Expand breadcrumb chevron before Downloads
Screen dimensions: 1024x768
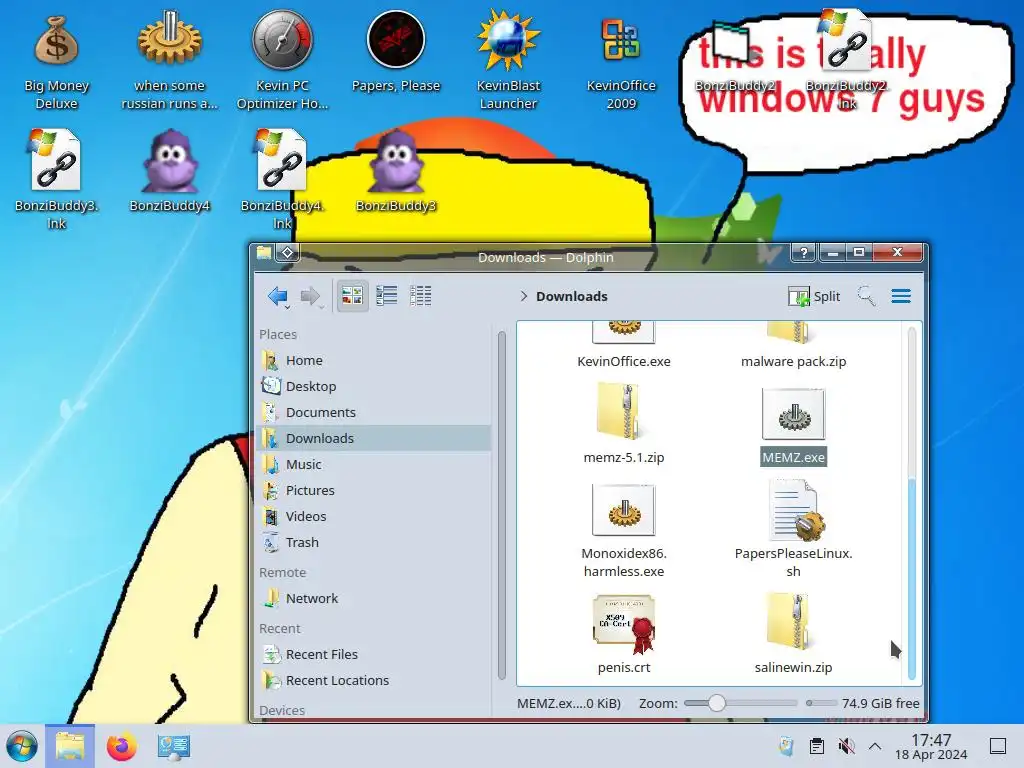click(x=524, y=296)
